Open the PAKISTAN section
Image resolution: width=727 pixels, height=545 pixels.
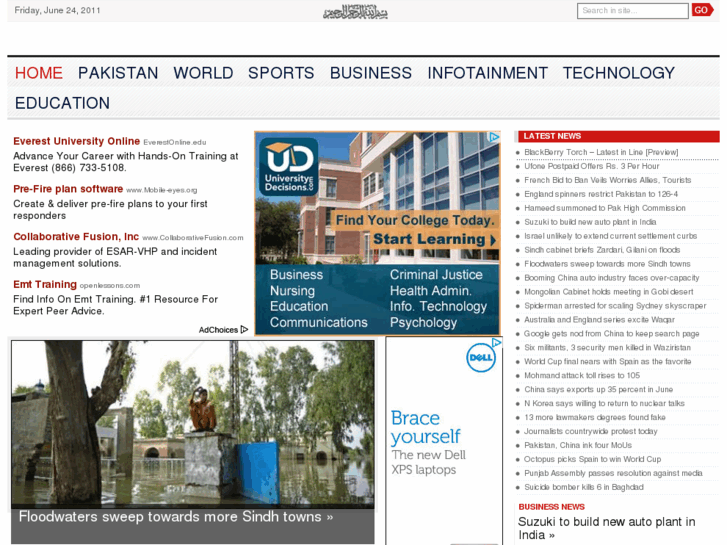(118, 73)
